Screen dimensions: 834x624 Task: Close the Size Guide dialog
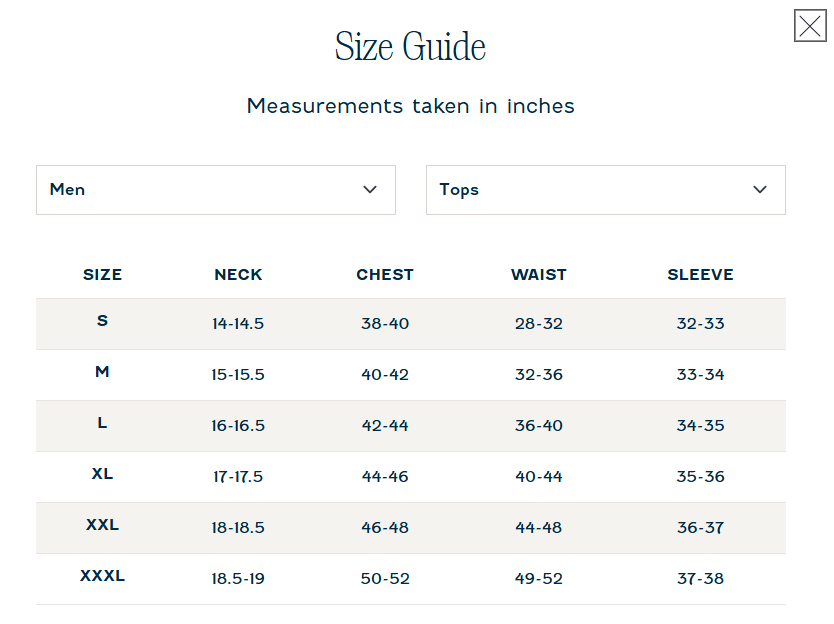(x=810, y=26)
